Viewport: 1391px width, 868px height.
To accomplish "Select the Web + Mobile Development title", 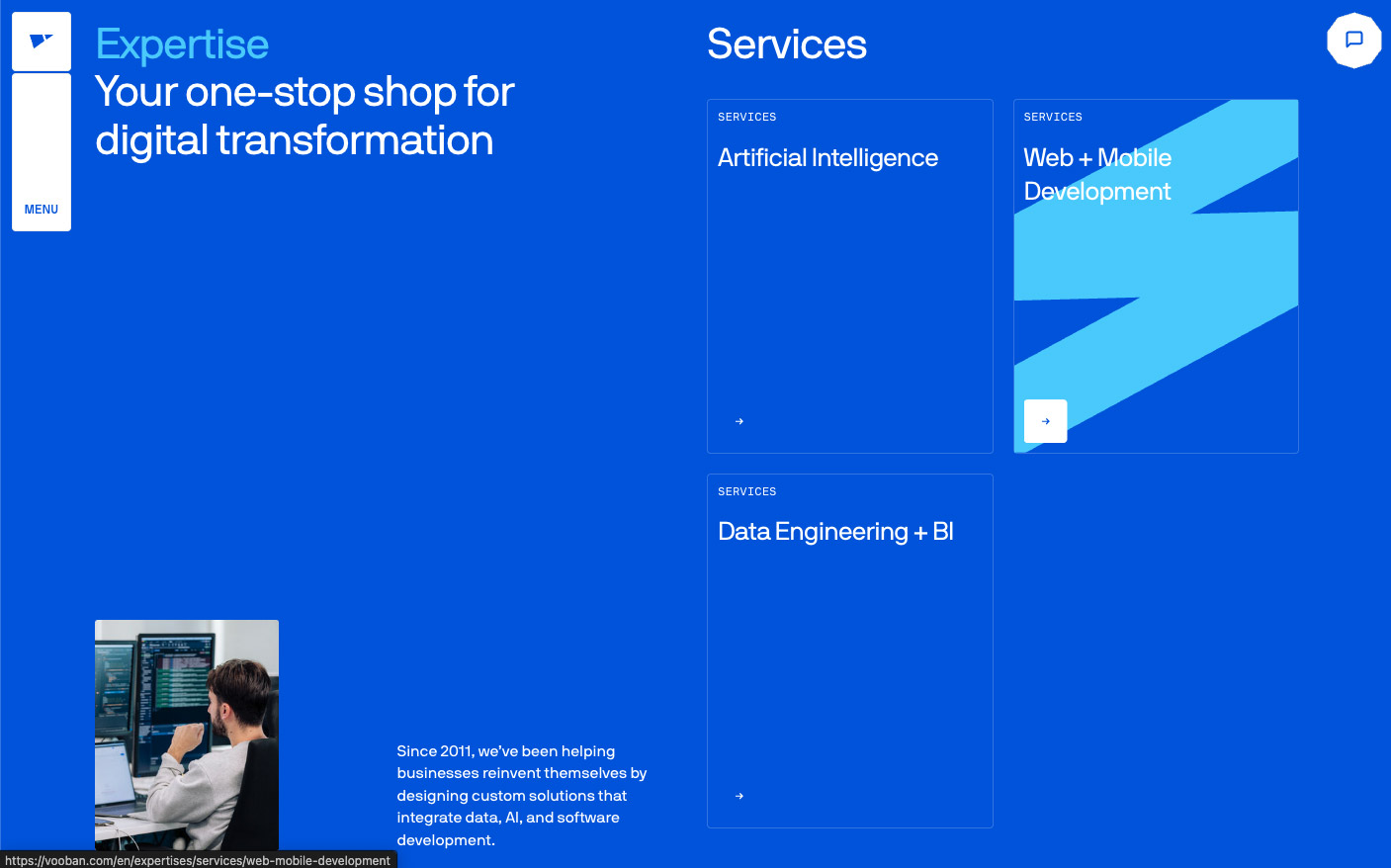I will (x=1096, y=174).
